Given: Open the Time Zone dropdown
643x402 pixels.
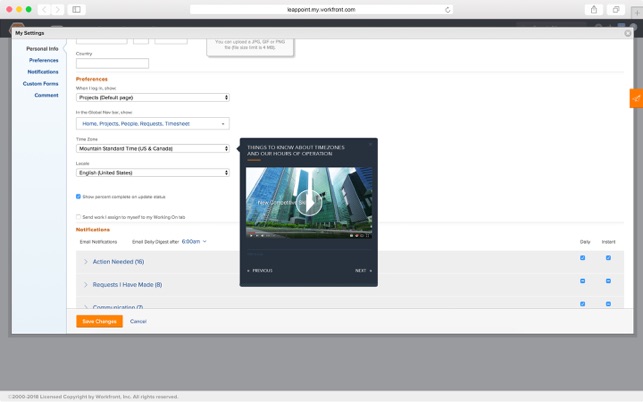Looking at the screenshot, I should point(153,148).
